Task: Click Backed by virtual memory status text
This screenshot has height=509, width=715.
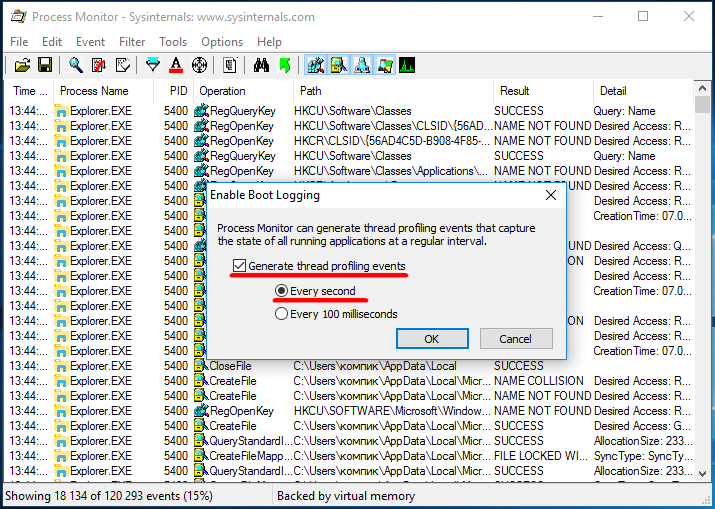Action: [346, 496]
